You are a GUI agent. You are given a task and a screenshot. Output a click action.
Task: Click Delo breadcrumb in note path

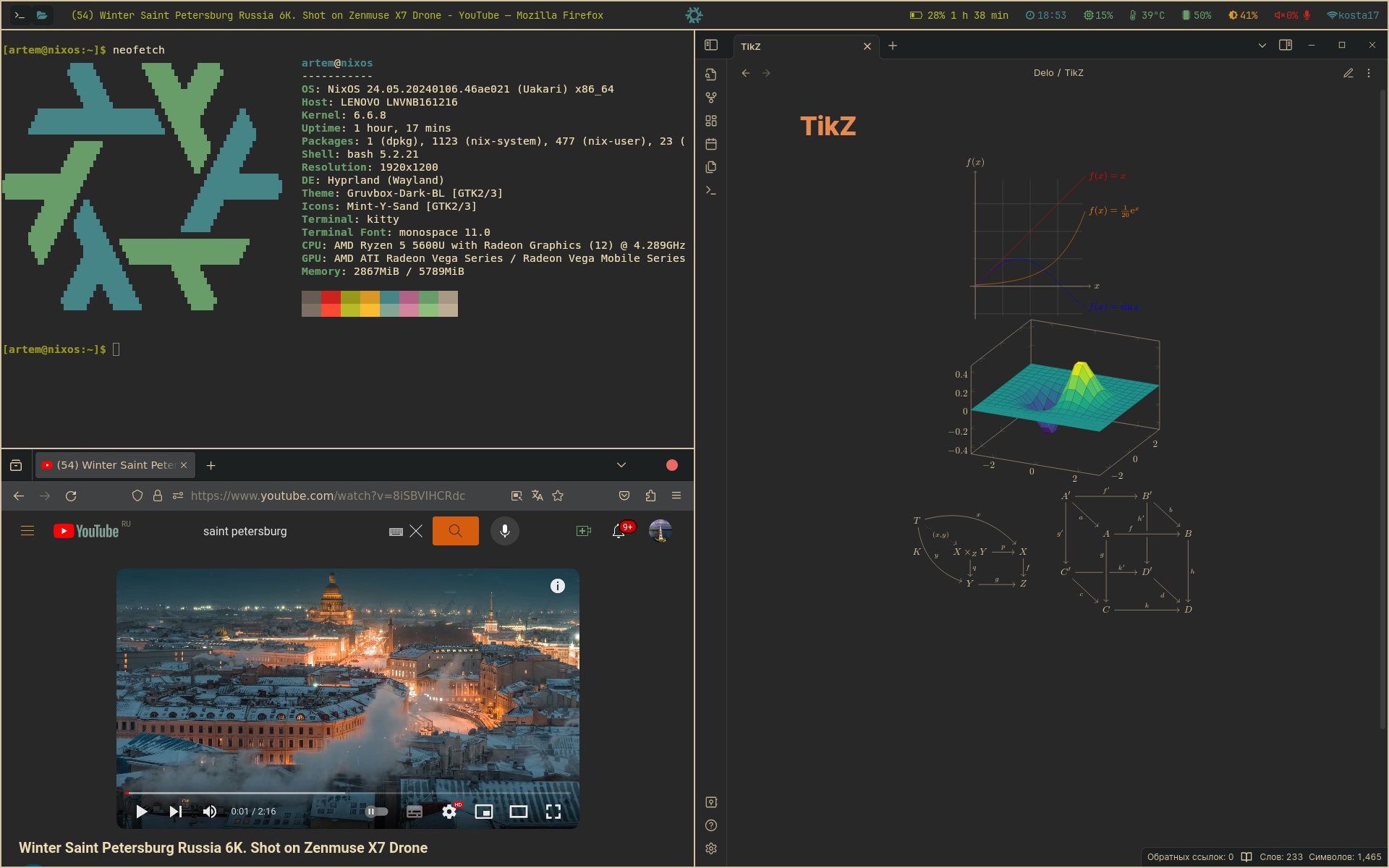[1043, 73]
